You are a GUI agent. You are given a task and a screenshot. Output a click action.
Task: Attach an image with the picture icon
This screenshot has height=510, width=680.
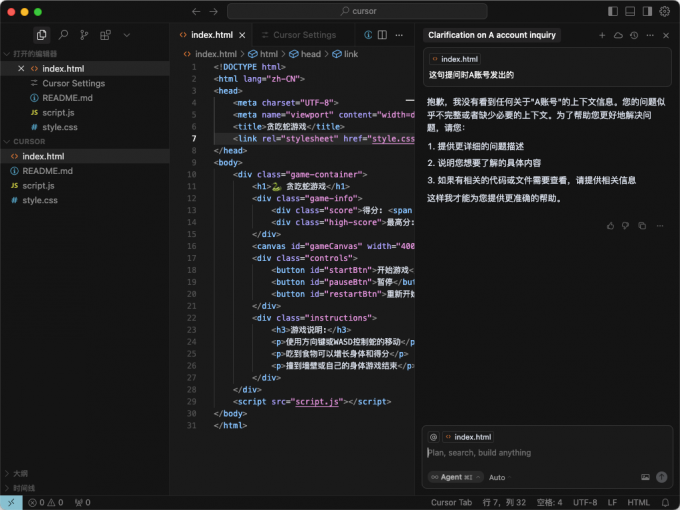point(645,477)
